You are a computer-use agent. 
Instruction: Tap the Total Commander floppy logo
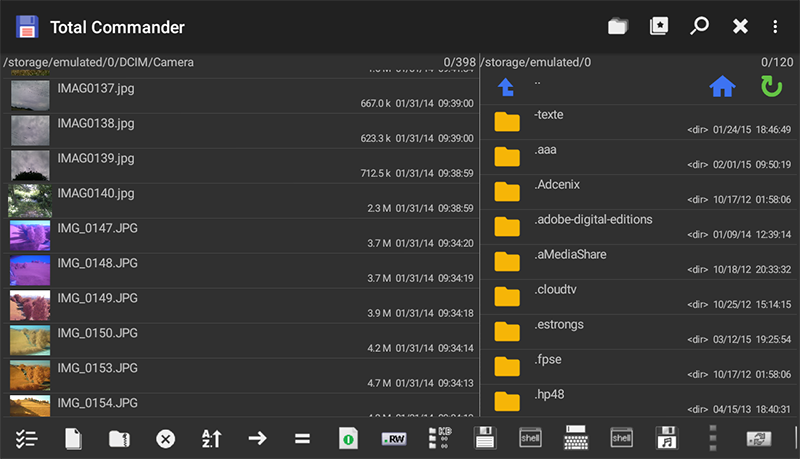[x=27, y=27]
